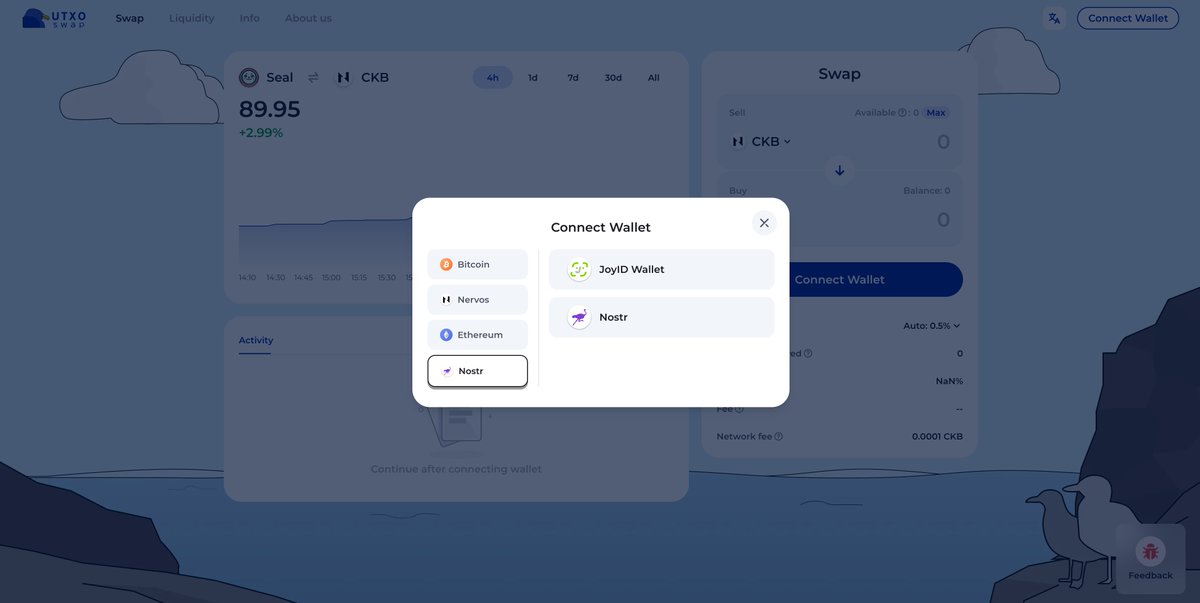Open the Liquidity navigation tab
1200x603 pixels.
coord(192,18)
